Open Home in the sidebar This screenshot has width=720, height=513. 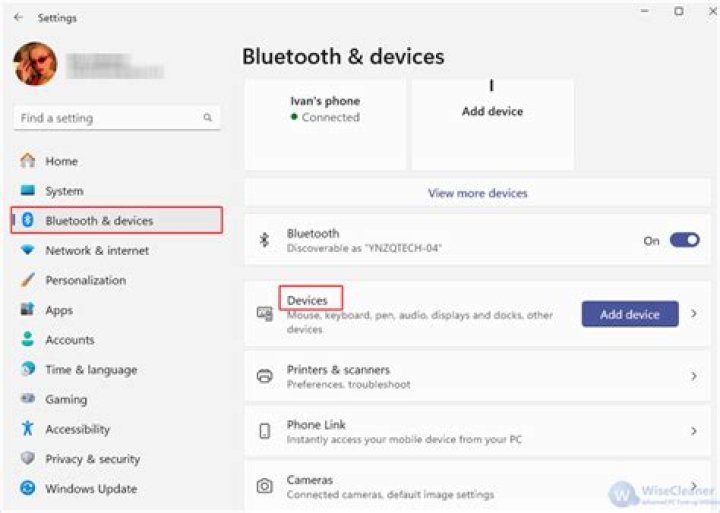pyautogui.click(x=117, y=161)
